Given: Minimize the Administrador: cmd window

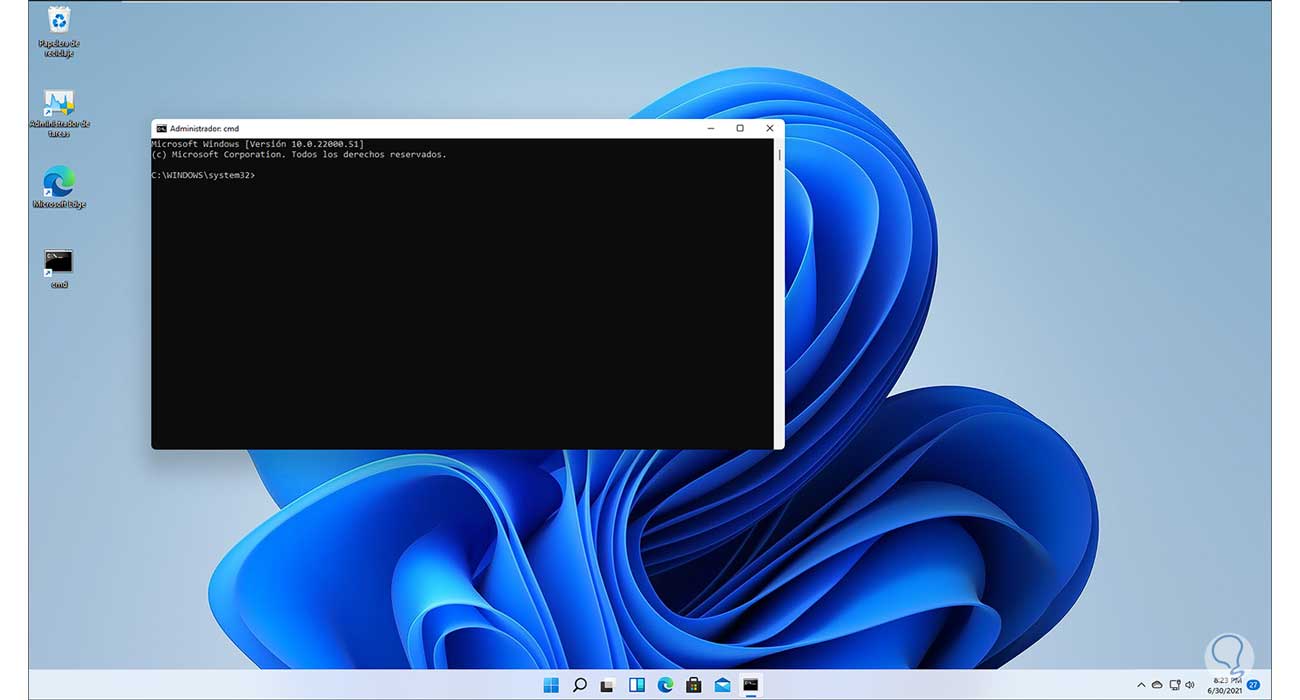Looking at the screenshot, I should 710,128.
